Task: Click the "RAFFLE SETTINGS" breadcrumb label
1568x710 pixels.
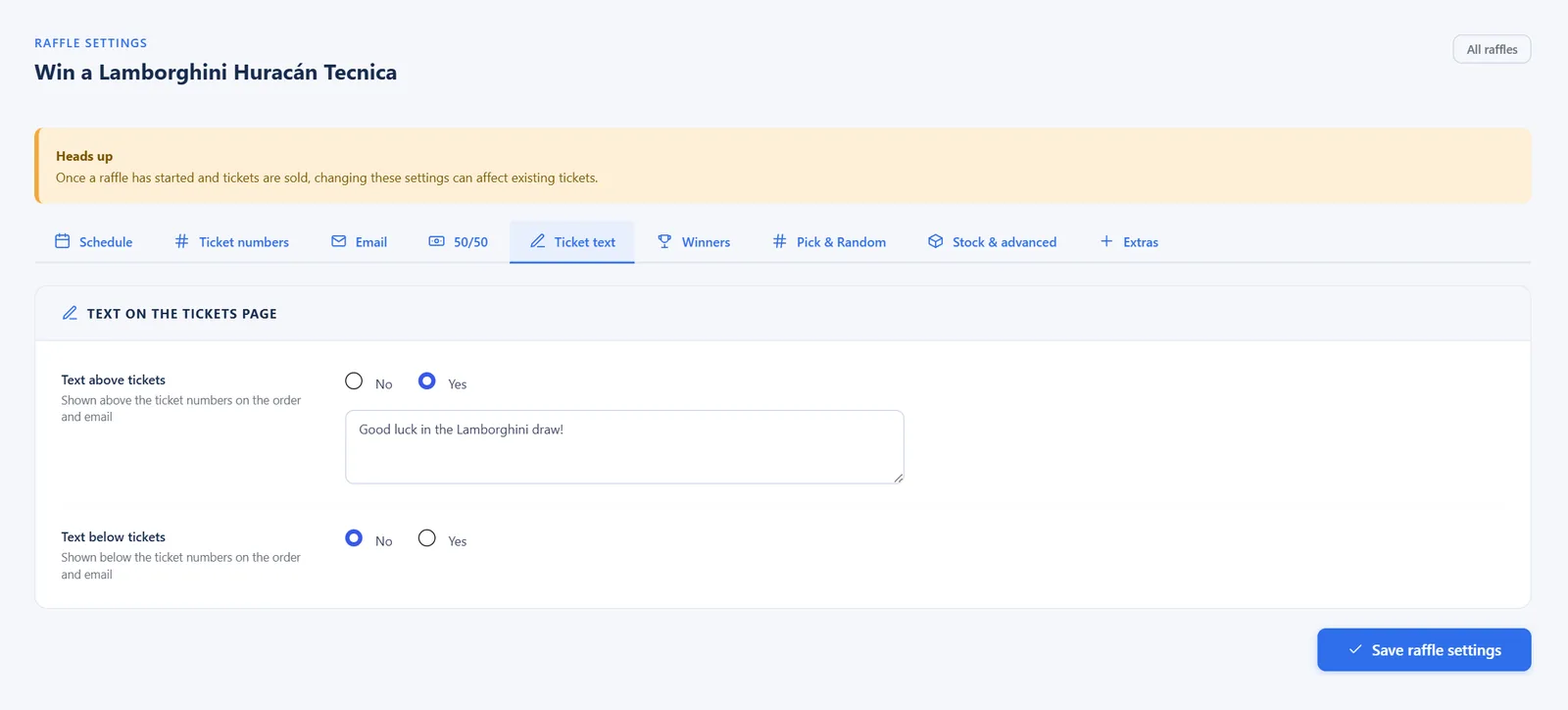Action: [91, 43]
